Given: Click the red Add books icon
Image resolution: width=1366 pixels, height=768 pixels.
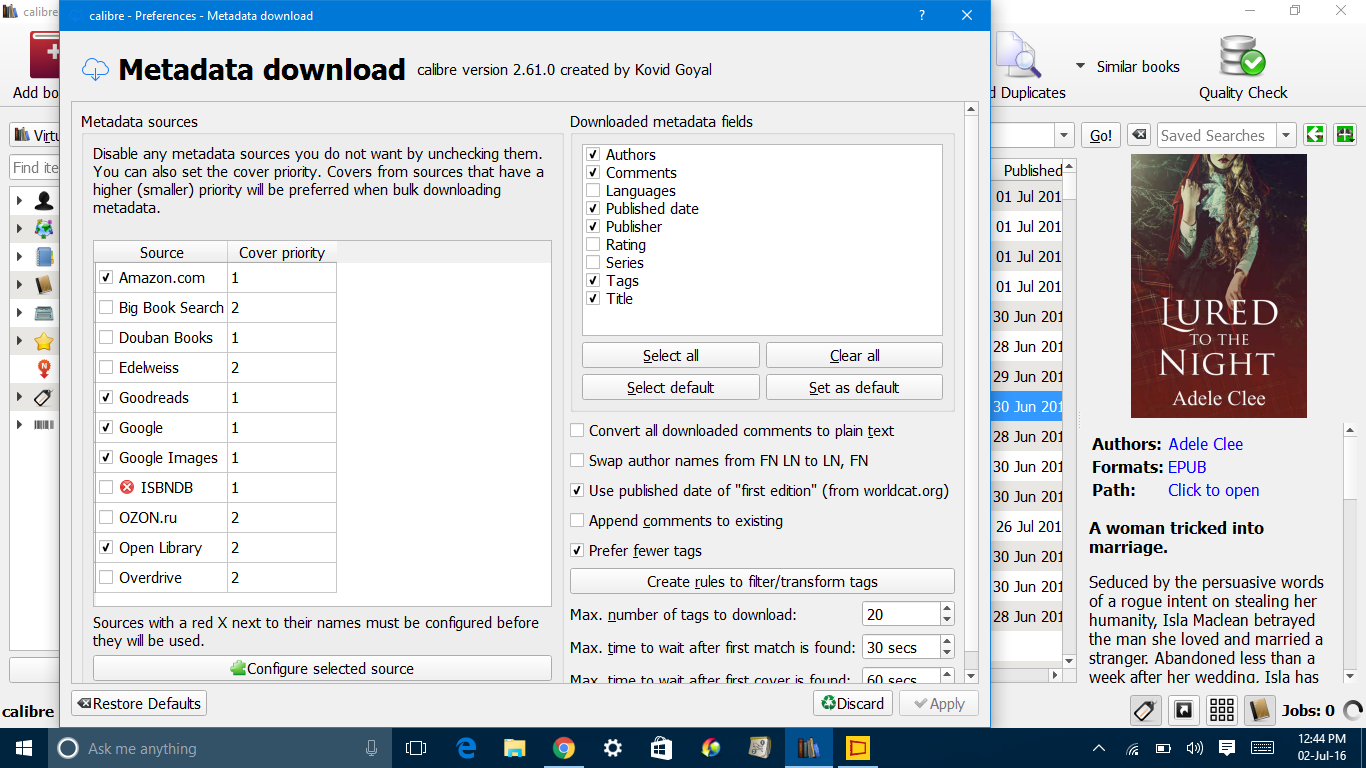Looking at the screenshot, I should (44, 55).
